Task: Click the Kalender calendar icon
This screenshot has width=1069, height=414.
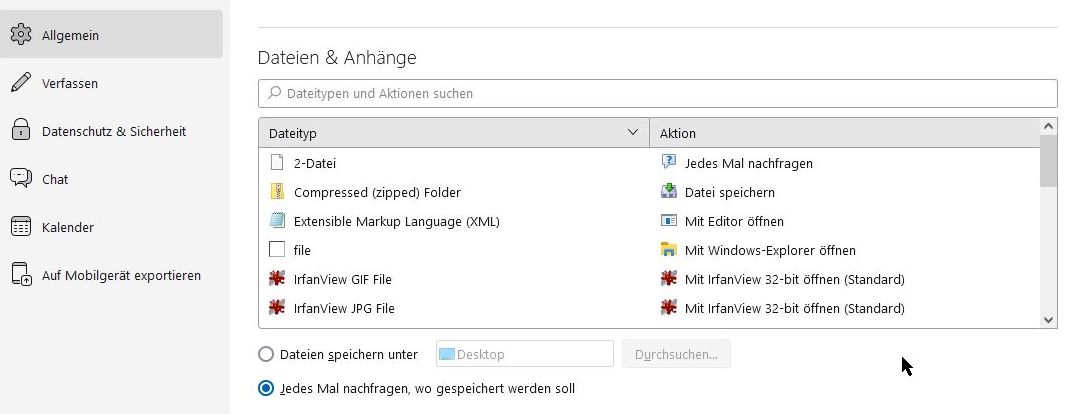Action: (x=21, y=227)
